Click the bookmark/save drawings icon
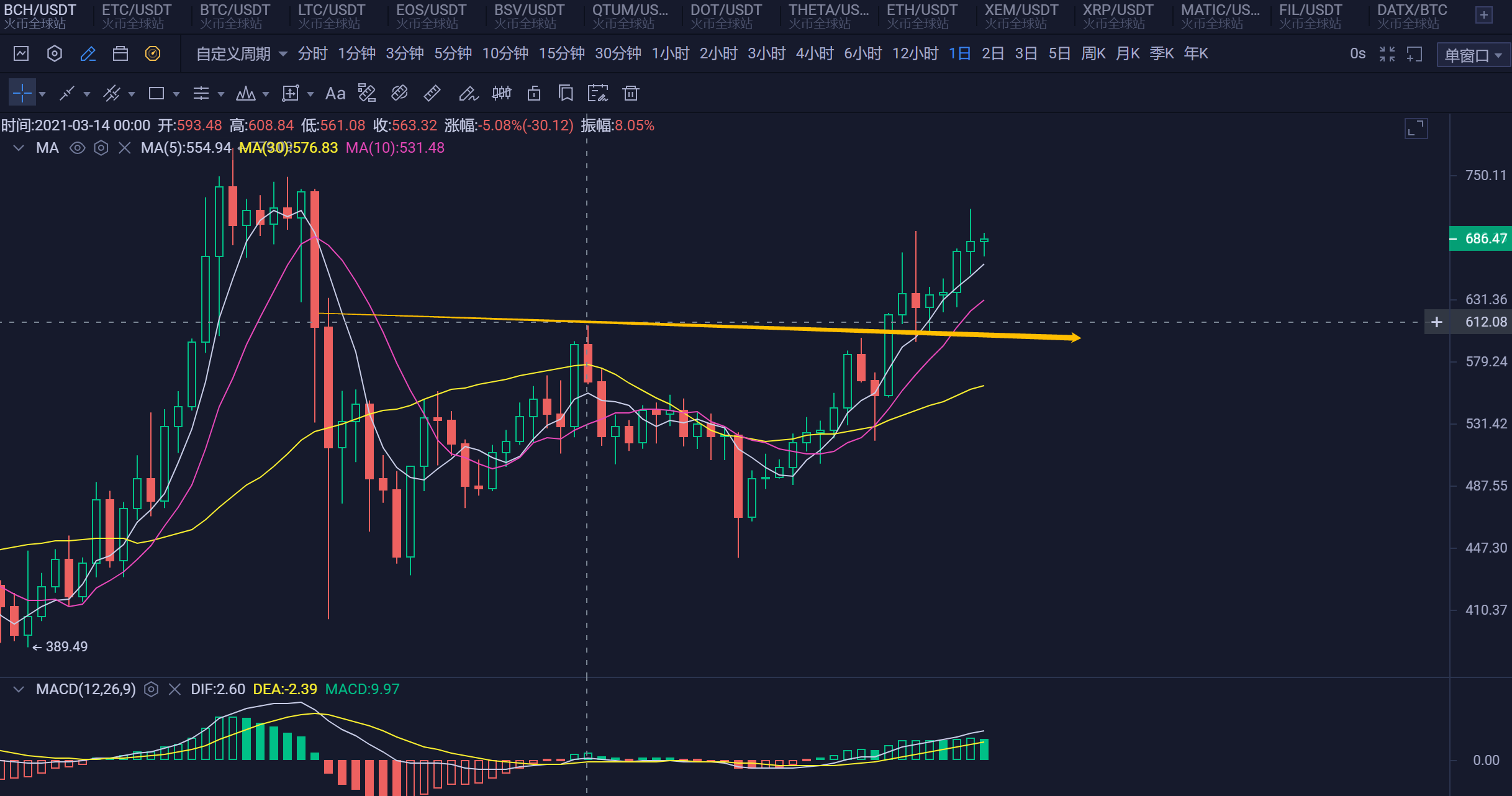The width and height of the screenshot is (1512, 796). (566, 93)
